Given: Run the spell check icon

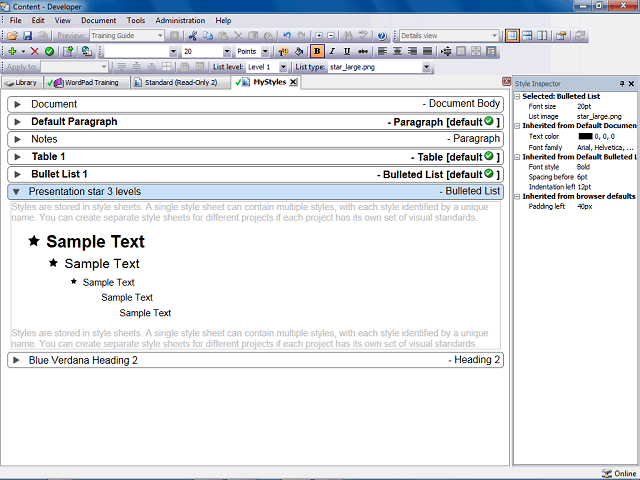Looking at the screenshot, I should coord(362,36).
